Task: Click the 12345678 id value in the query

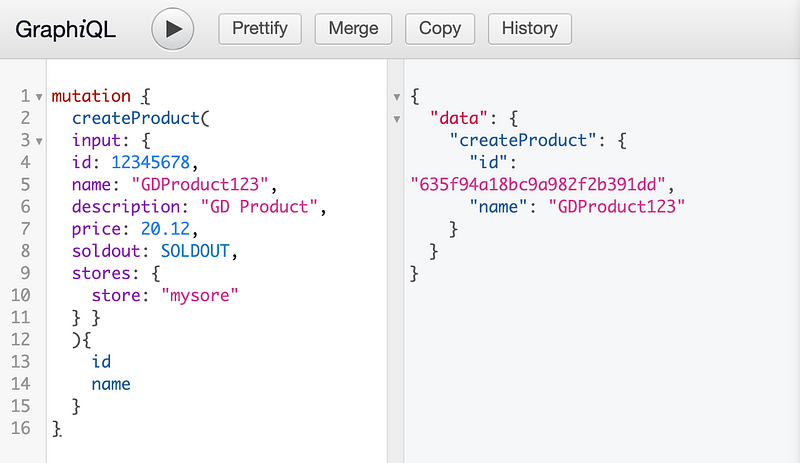Action: 146,163
